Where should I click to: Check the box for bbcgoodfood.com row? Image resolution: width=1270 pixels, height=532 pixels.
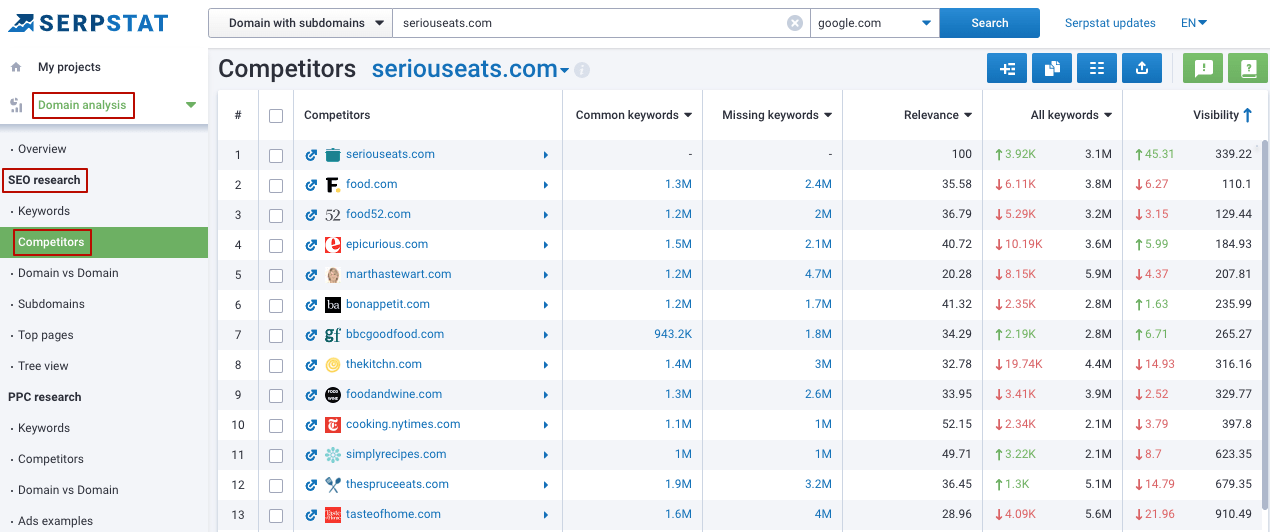tap(276, 335)
